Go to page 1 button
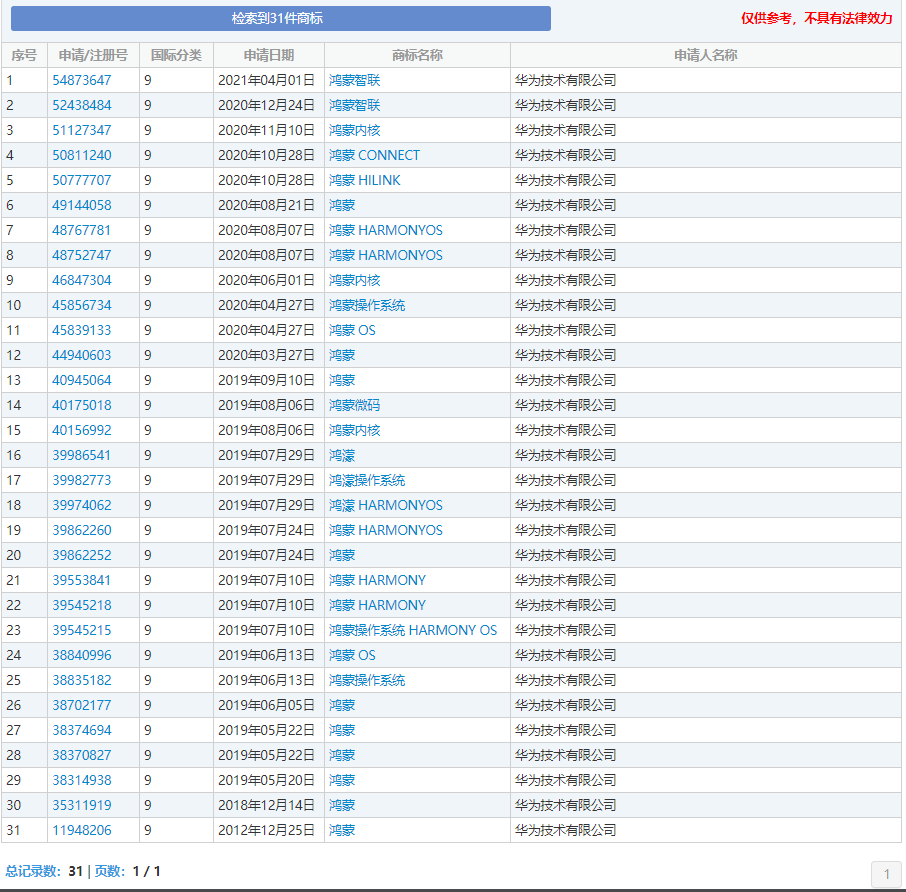This screenshot has height=892, width=906. [886, 874]
